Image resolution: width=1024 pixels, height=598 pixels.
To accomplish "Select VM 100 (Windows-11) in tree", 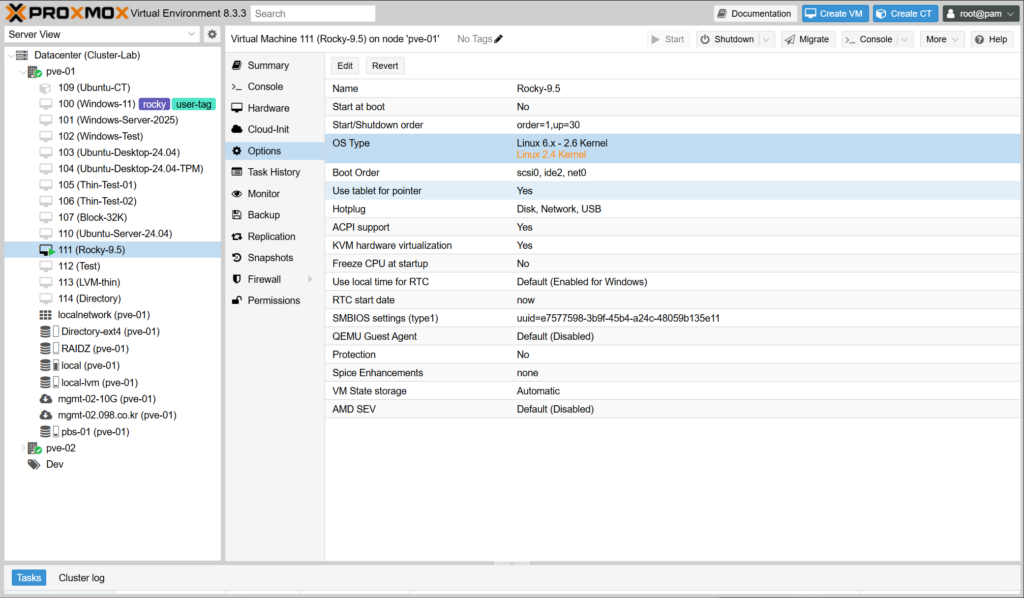I will click(96, 104).
